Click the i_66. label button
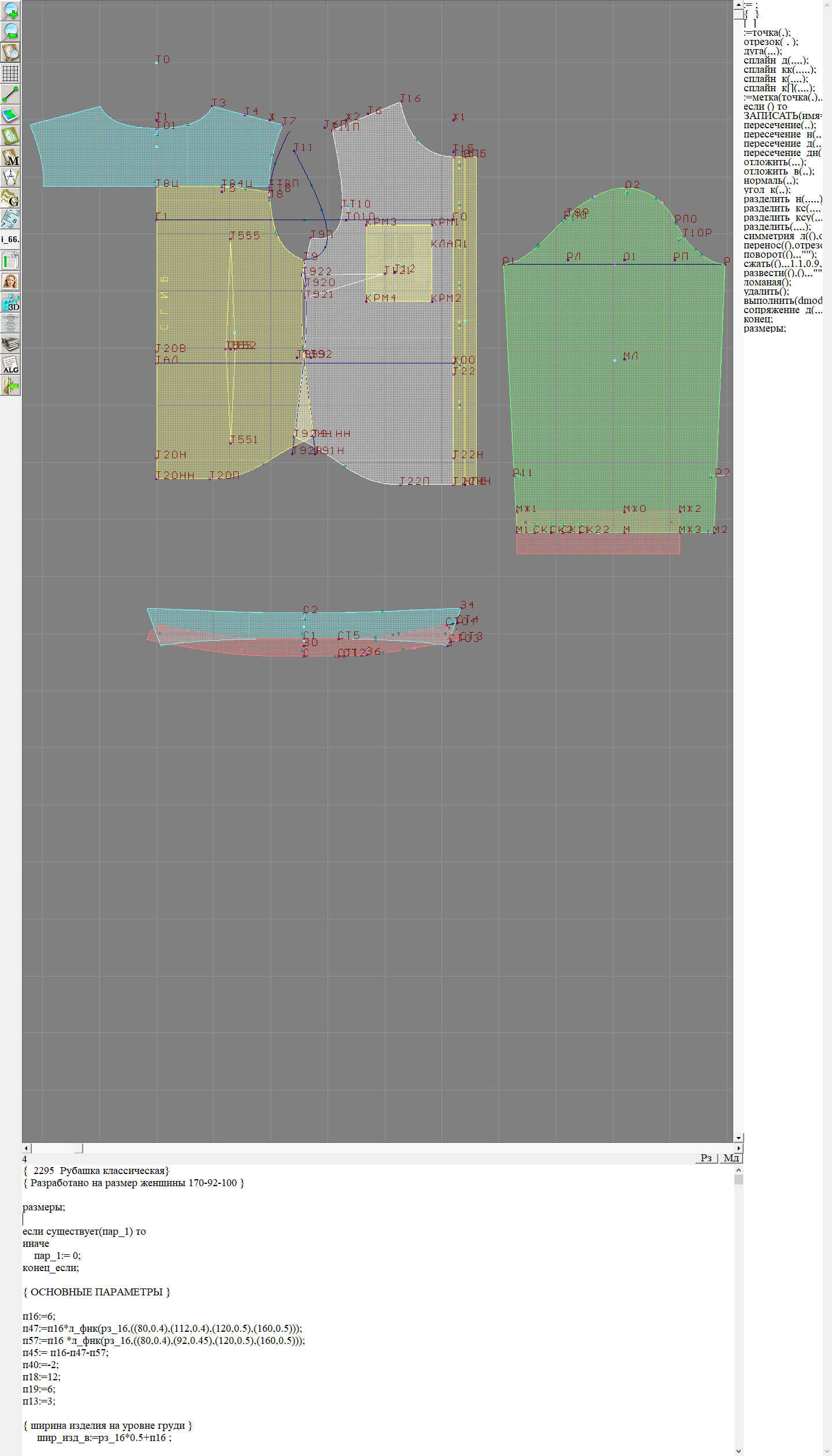This screenshot has height=1456, width=832. pyautogui.click(x=10, y=239)
